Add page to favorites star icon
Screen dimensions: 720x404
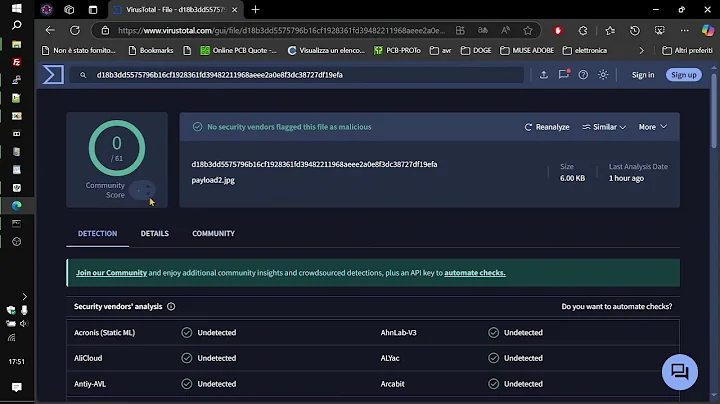(528, 30)
